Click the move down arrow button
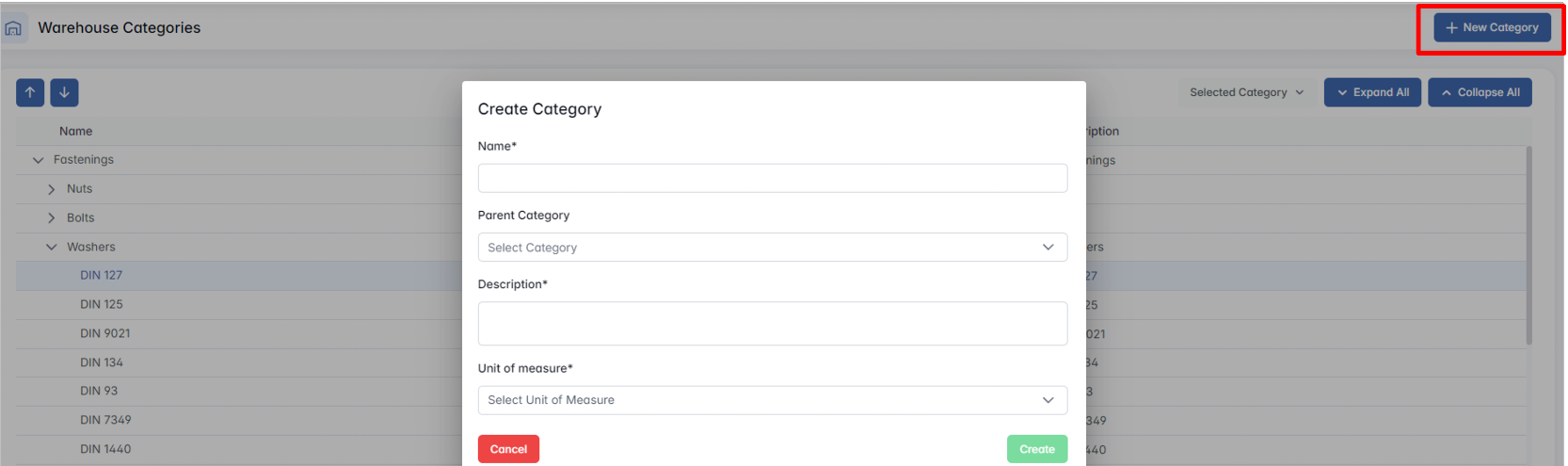 click(x=64, y=92)
